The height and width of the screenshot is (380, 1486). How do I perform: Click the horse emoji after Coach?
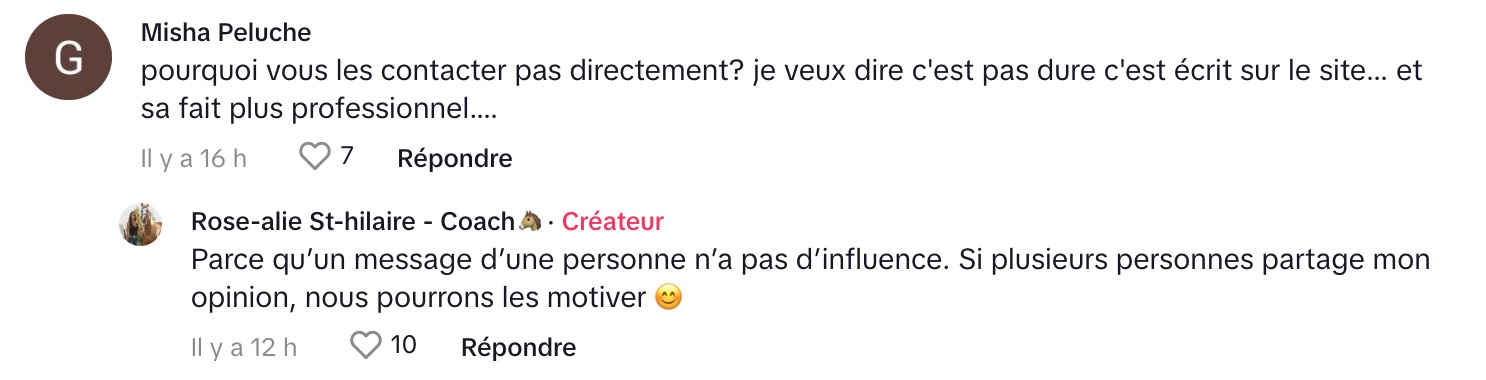pos(531,221)
